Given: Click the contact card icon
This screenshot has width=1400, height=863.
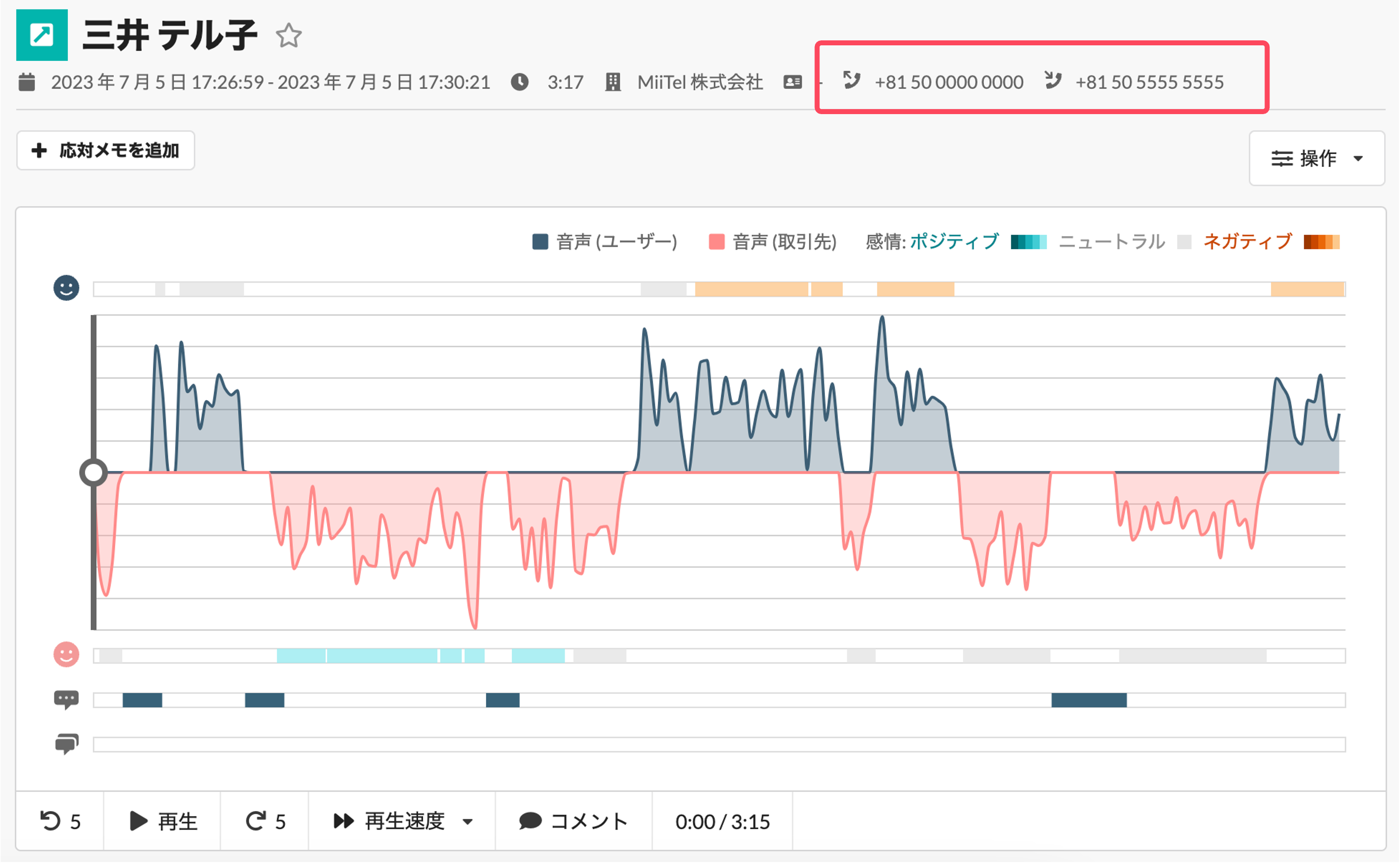Looking at the screenshot, I should point(793,82).
